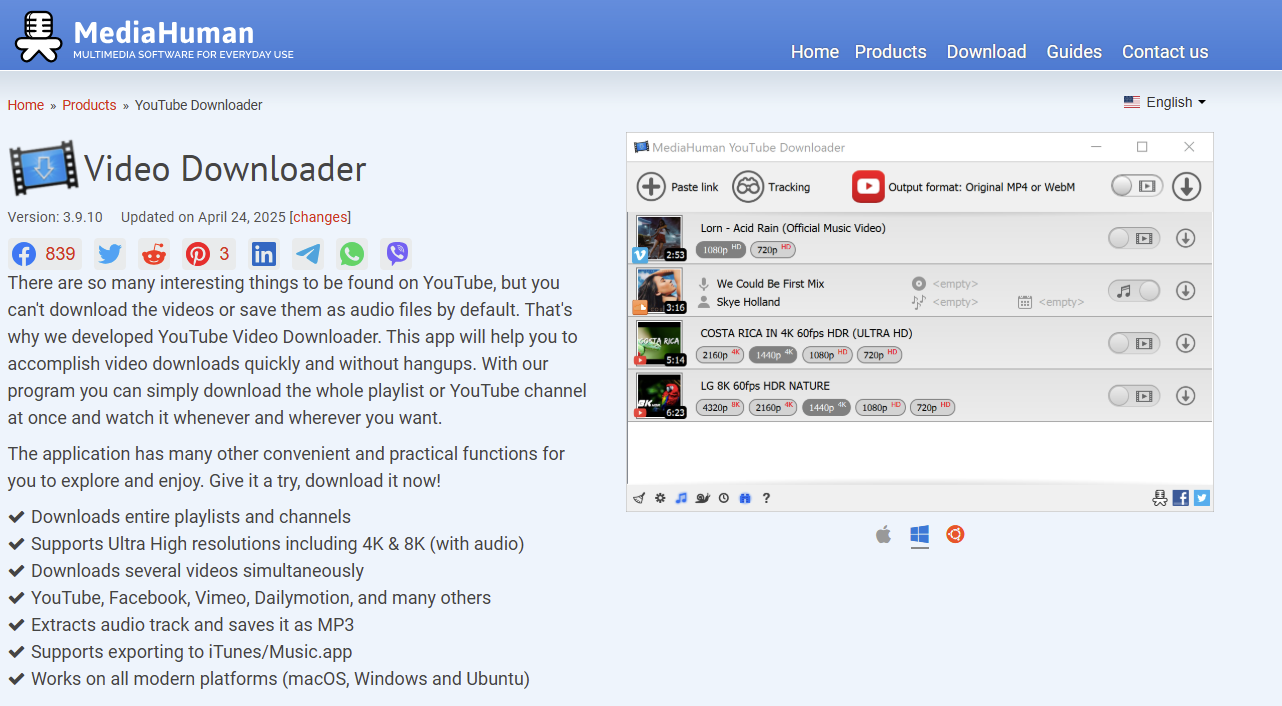The width and height of the screenshot is (1282, 706).
Task: Click the date empty field beside the calendar icon
Action: point(1061,302)
